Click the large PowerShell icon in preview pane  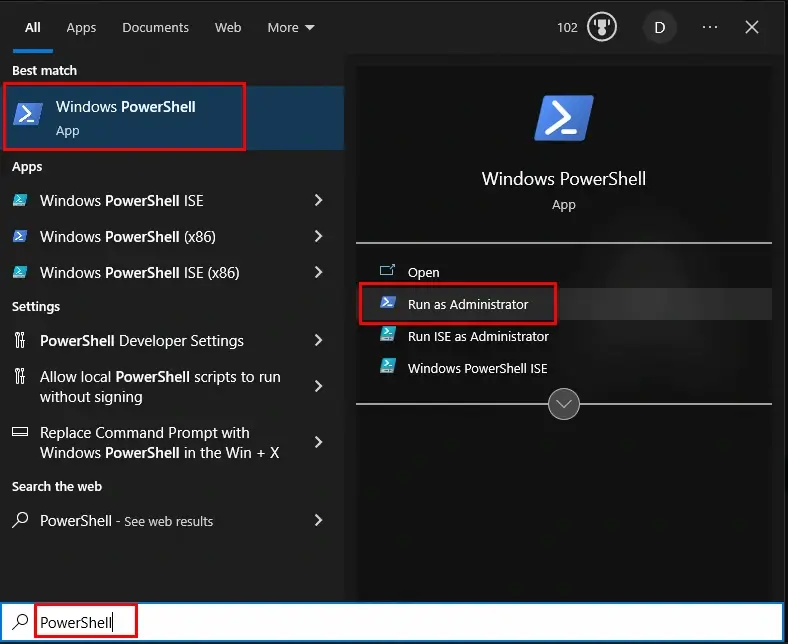click(x=563, y=118)
